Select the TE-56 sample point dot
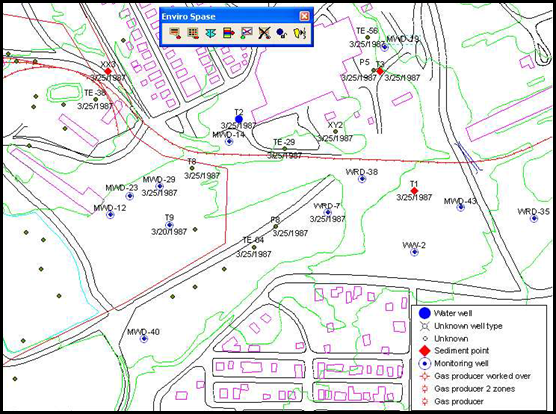This screenshot has height=414, width=556. click(368, 37)
